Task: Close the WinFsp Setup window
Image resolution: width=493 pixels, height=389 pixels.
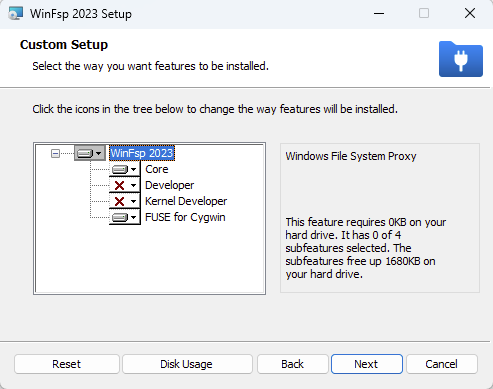Action: [470, 13]
